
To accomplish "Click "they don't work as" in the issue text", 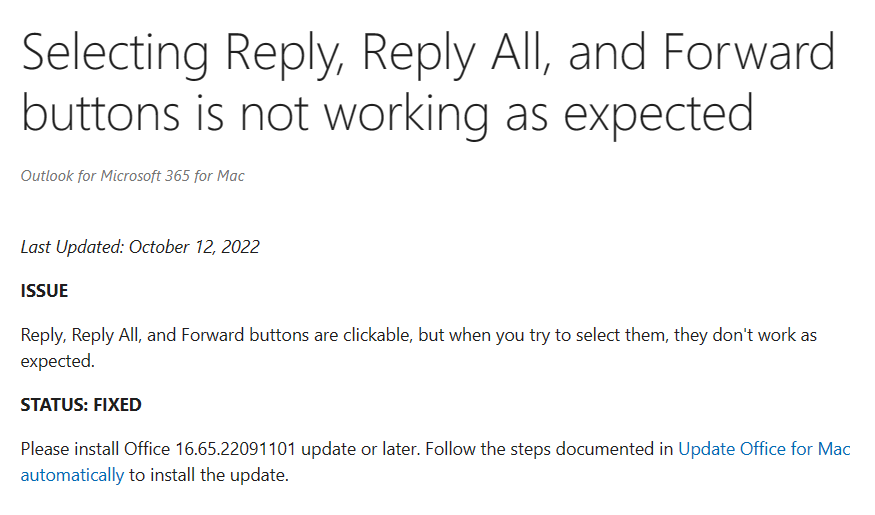I will [746, 335].
